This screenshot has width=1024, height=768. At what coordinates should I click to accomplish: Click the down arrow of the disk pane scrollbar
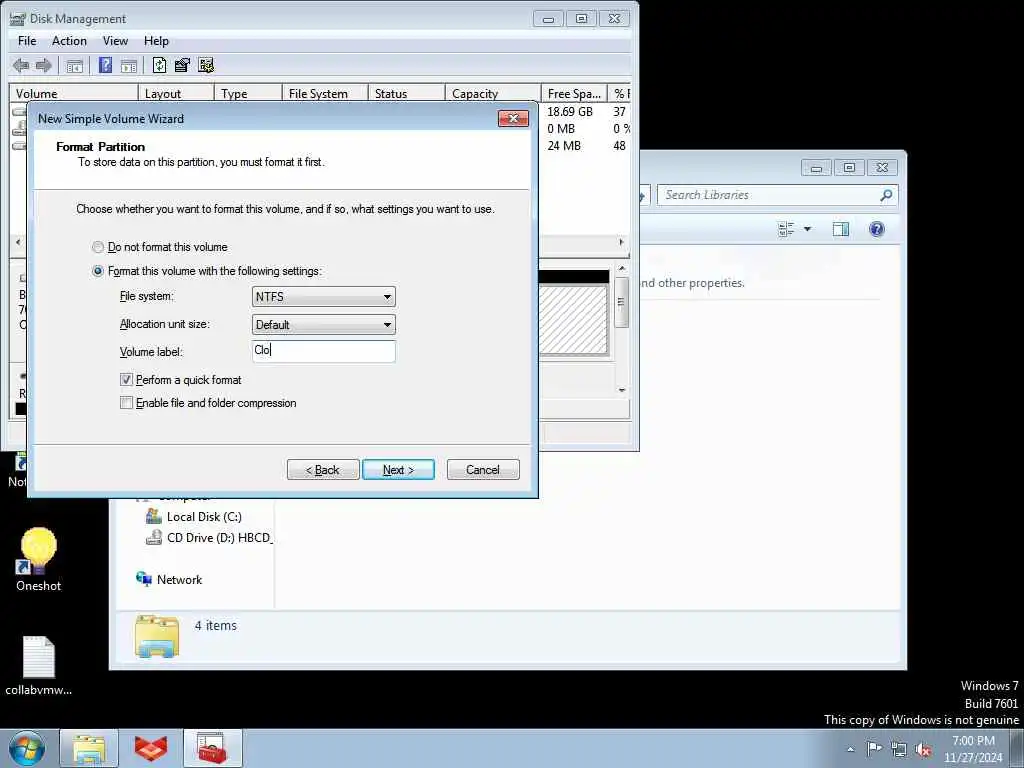pyautogui.click(x=622, y=390)
